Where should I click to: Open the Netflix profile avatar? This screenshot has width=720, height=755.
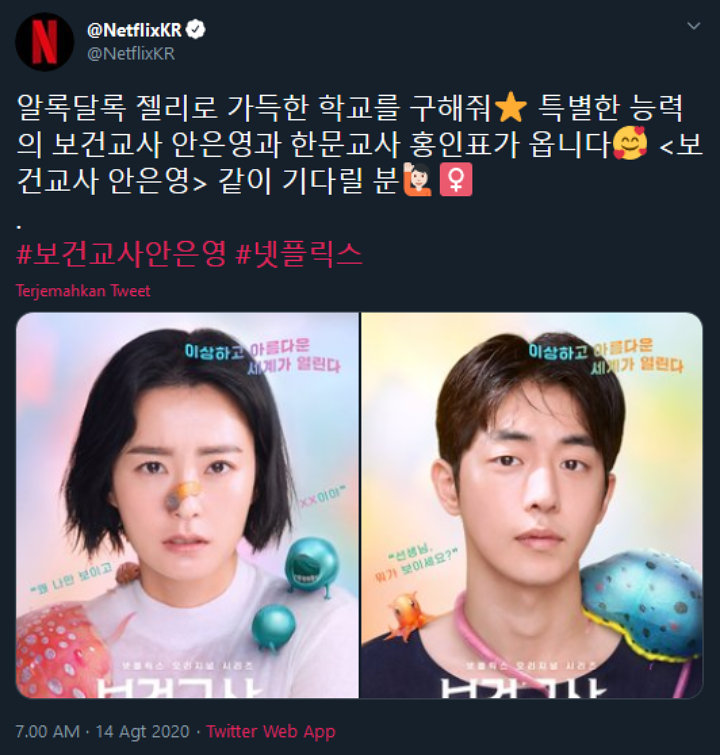point(44,41)
